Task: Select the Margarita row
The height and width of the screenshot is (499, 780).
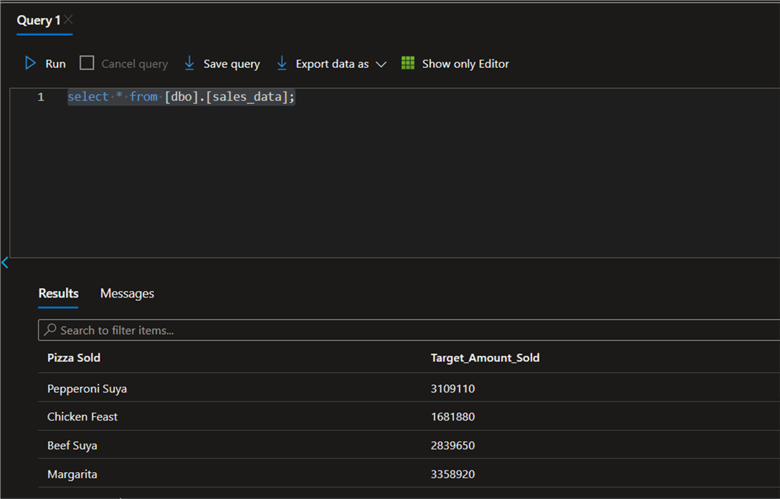Action: click(x=72, y=474)
